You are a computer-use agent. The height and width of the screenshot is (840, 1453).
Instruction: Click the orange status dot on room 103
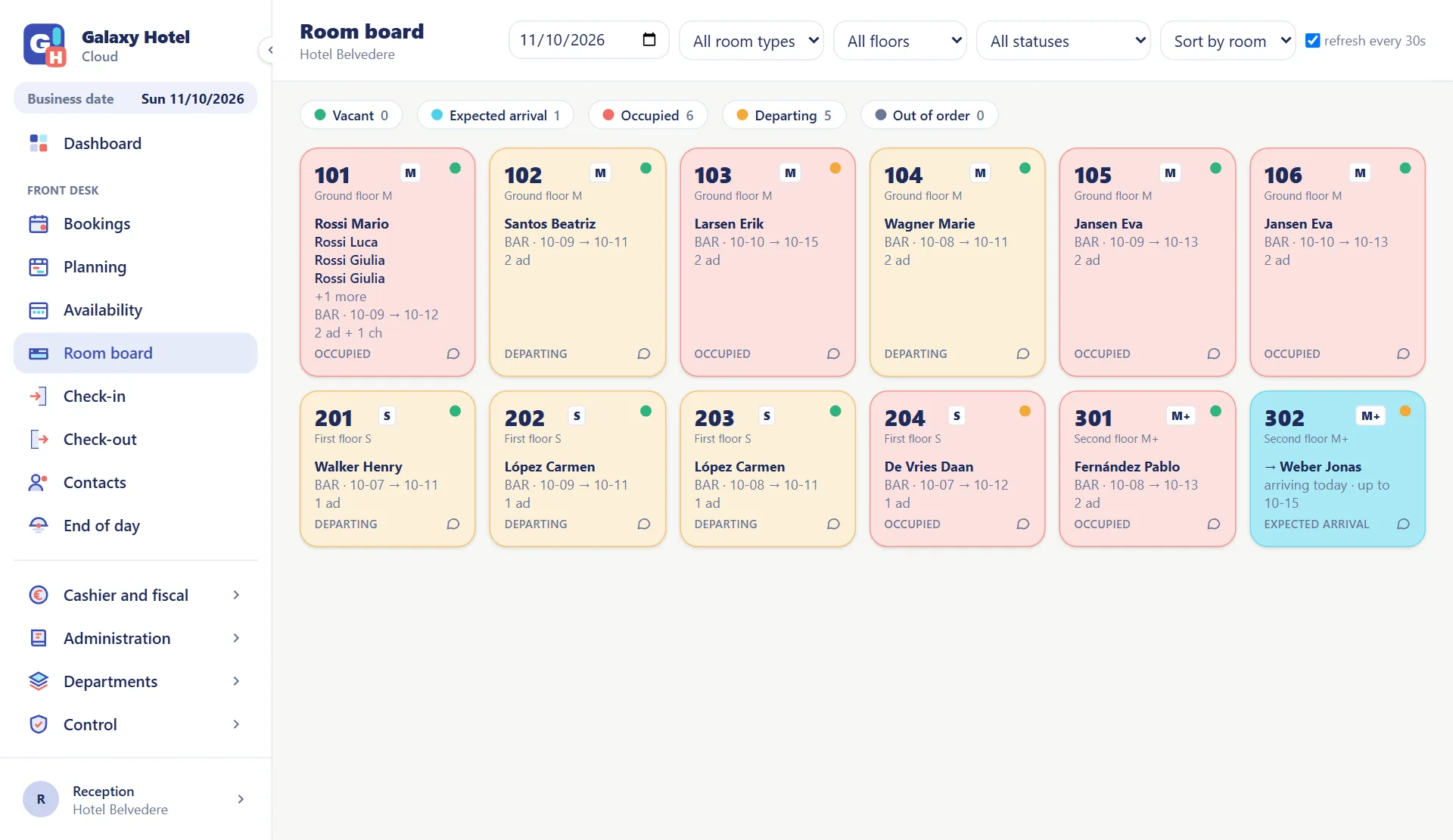coord(835,168)
